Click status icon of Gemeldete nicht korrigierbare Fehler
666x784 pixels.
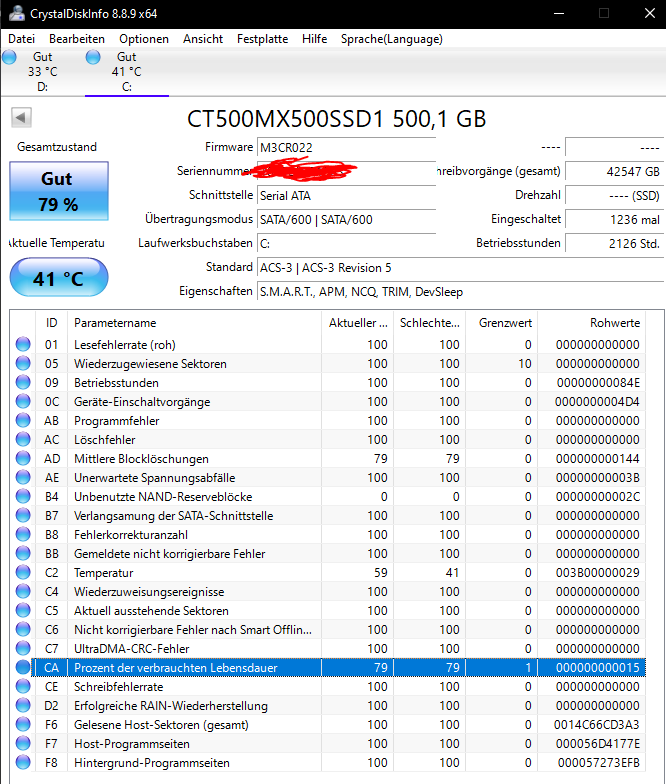tap(23, 554)
